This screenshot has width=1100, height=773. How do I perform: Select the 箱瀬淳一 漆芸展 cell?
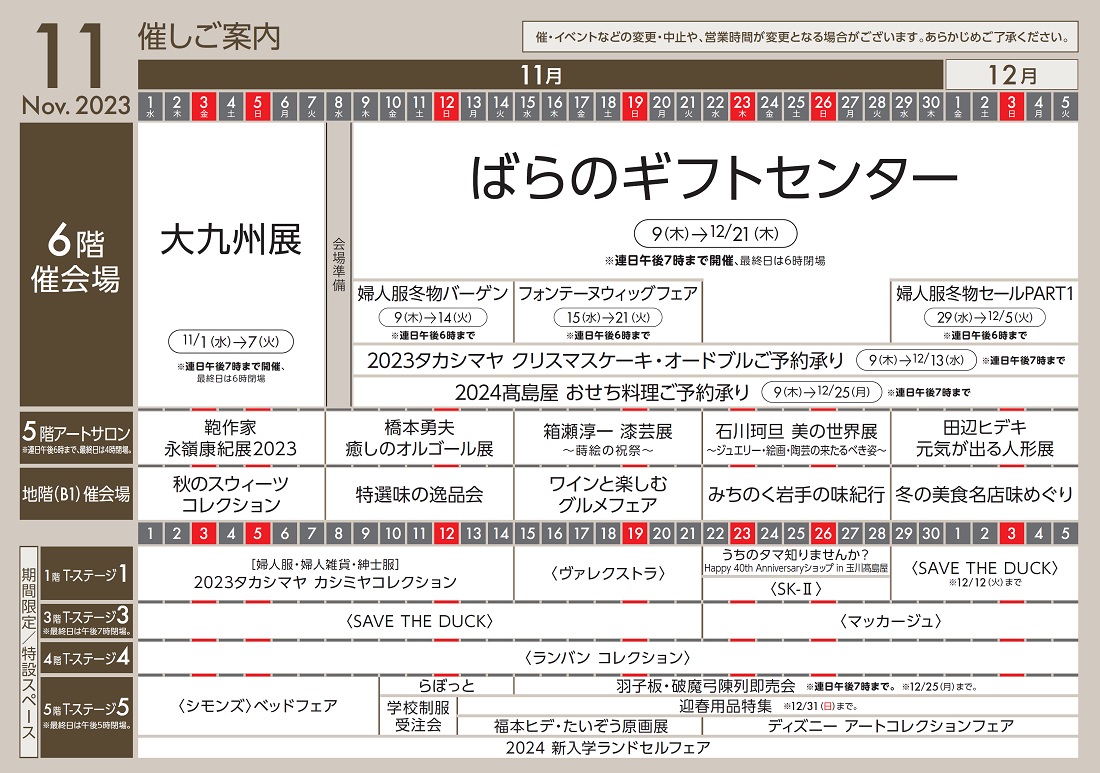pos(608,438)
